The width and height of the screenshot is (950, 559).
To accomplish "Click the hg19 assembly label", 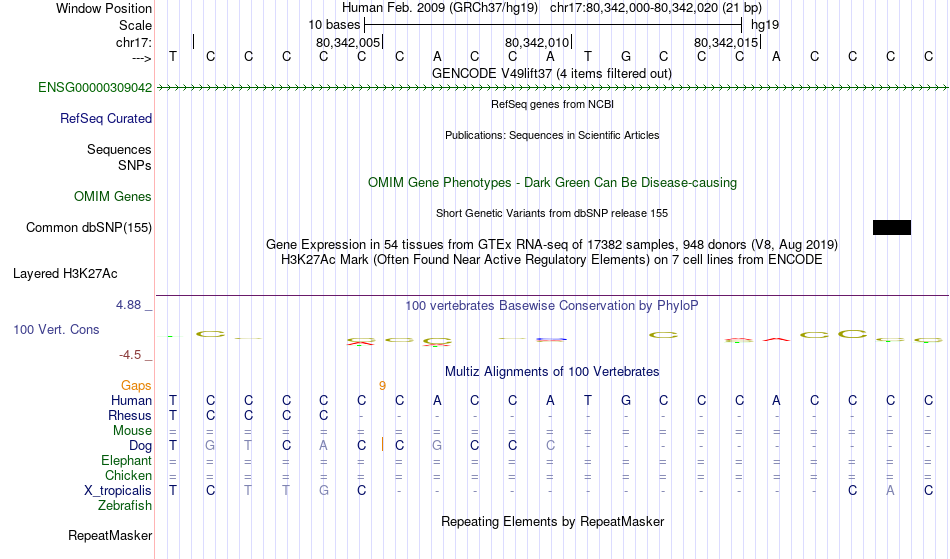I will 765,25.
